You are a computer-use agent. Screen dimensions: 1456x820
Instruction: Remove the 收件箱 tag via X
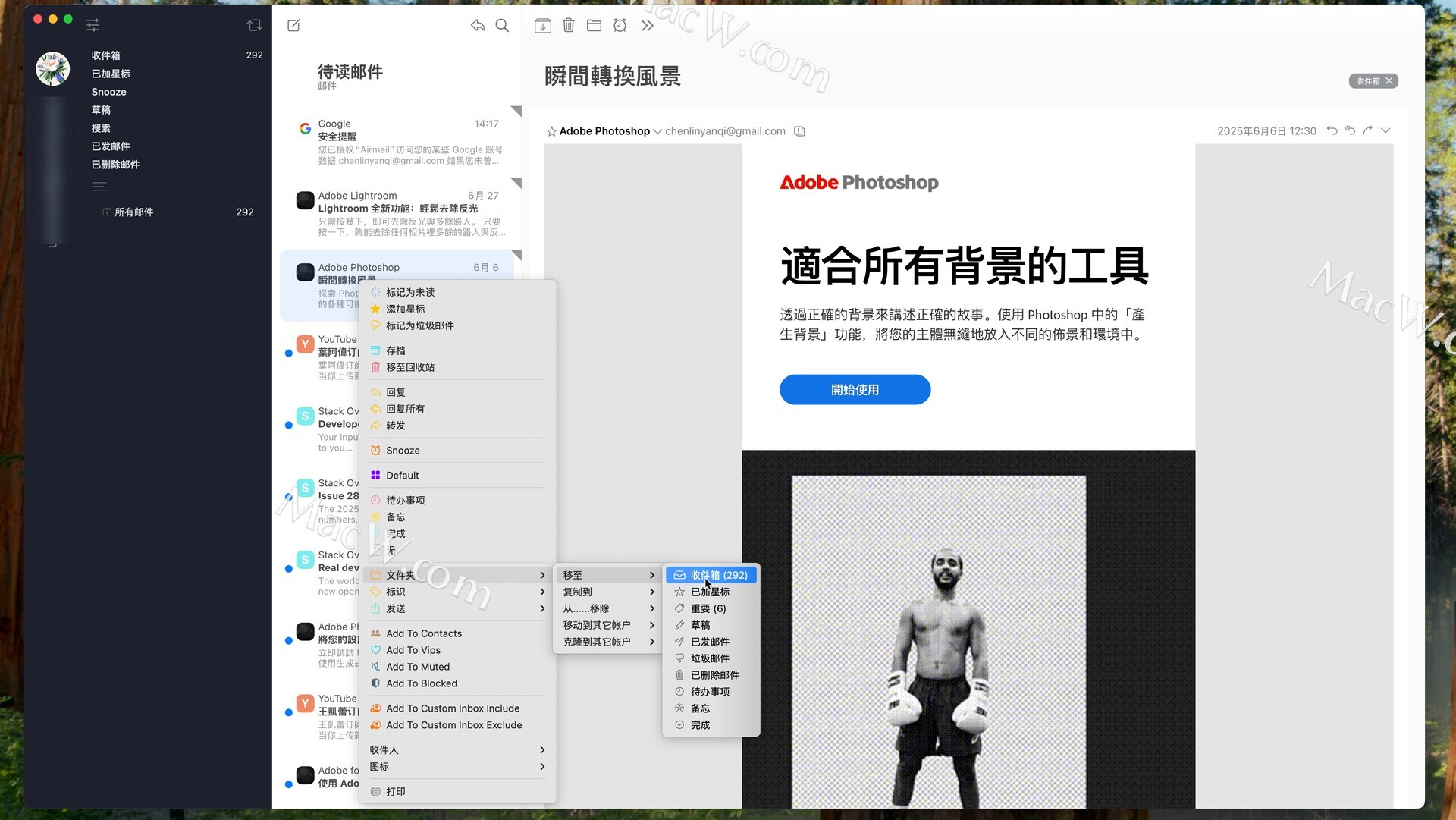click(1389, 81)
